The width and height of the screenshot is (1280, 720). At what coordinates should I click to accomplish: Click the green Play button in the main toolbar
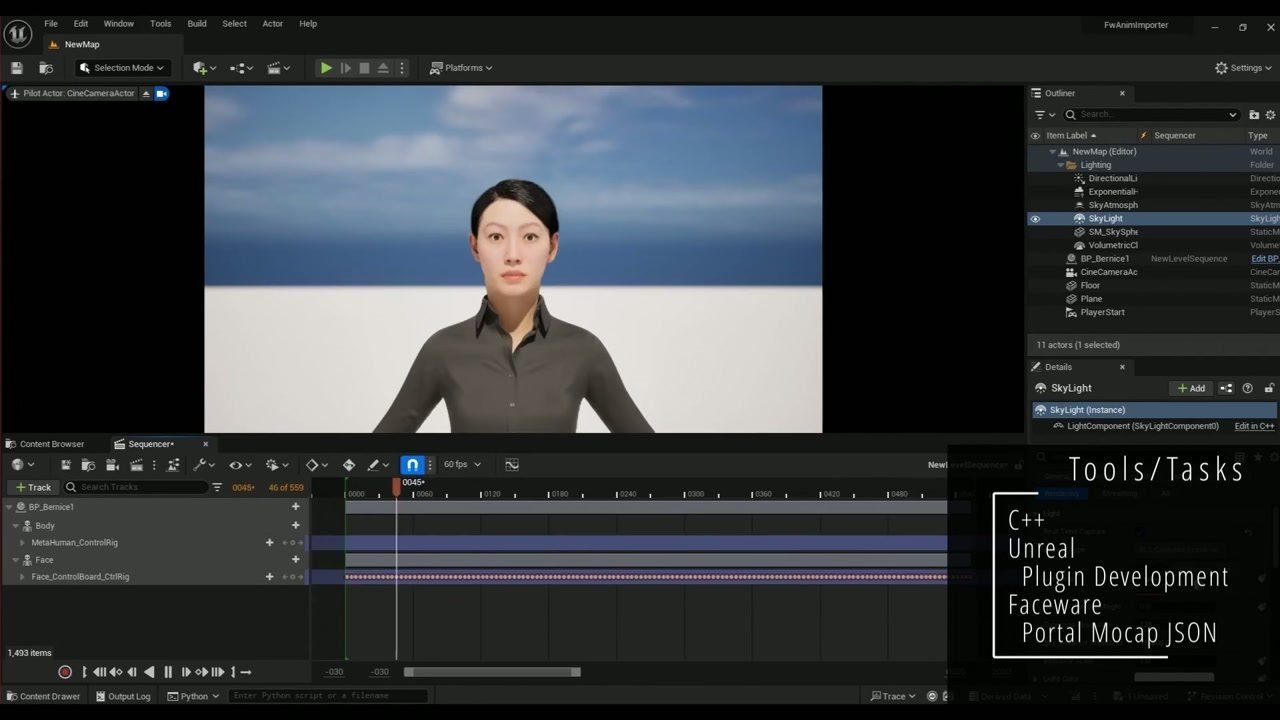[x=326, y=68]
